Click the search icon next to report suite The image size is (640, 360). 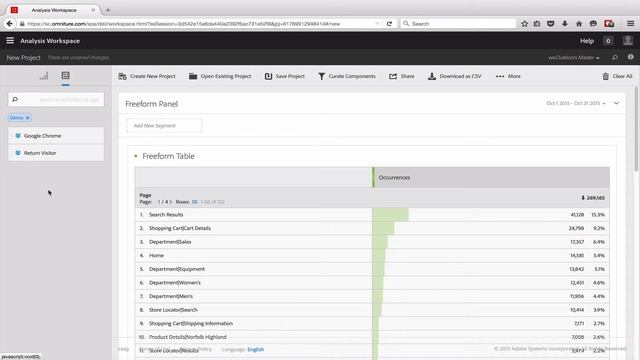point(615,58)
